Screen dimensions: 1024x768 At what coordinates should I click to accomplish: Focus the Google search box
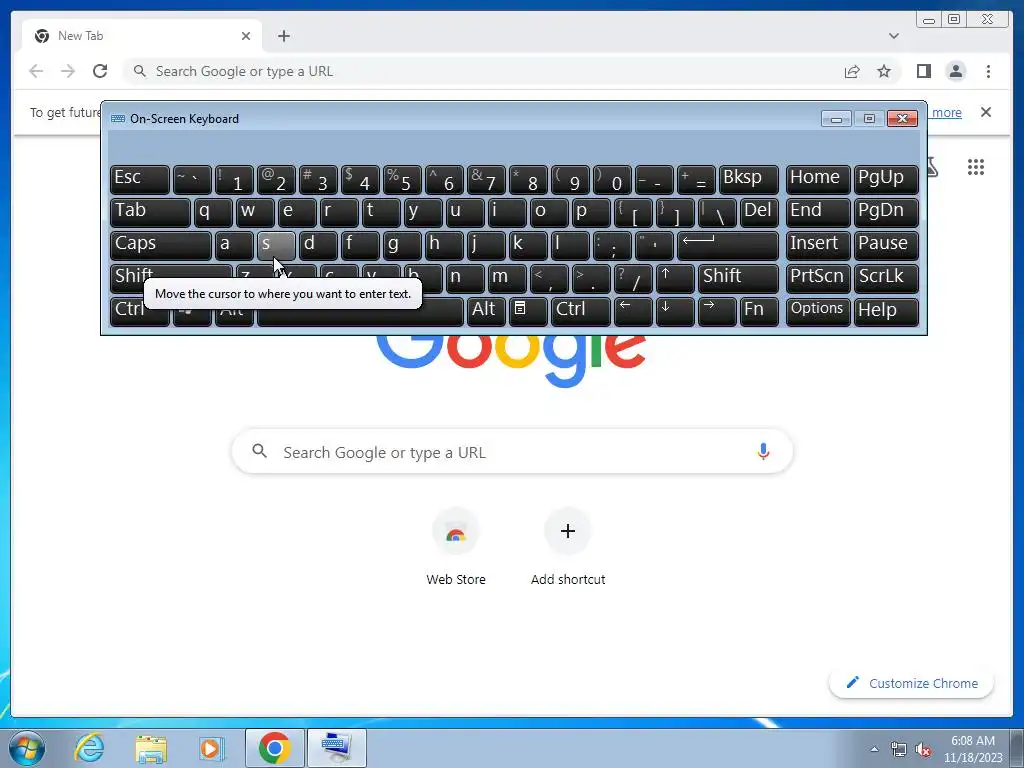tap(512, 452)
